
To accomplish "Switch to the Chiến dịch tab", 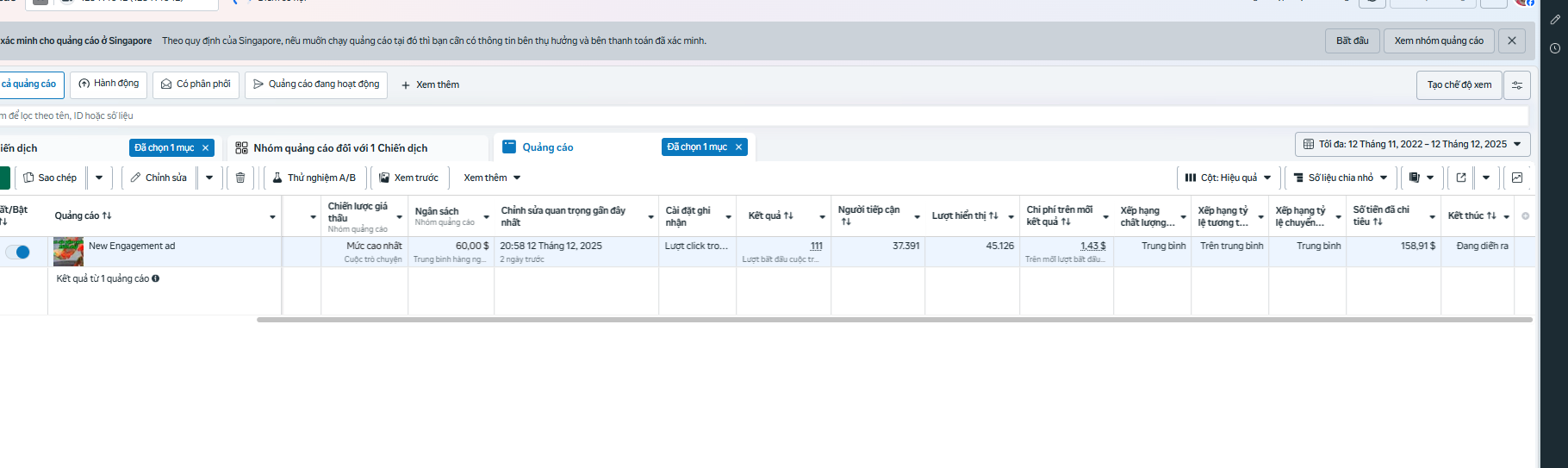I will tap(19, 148).
